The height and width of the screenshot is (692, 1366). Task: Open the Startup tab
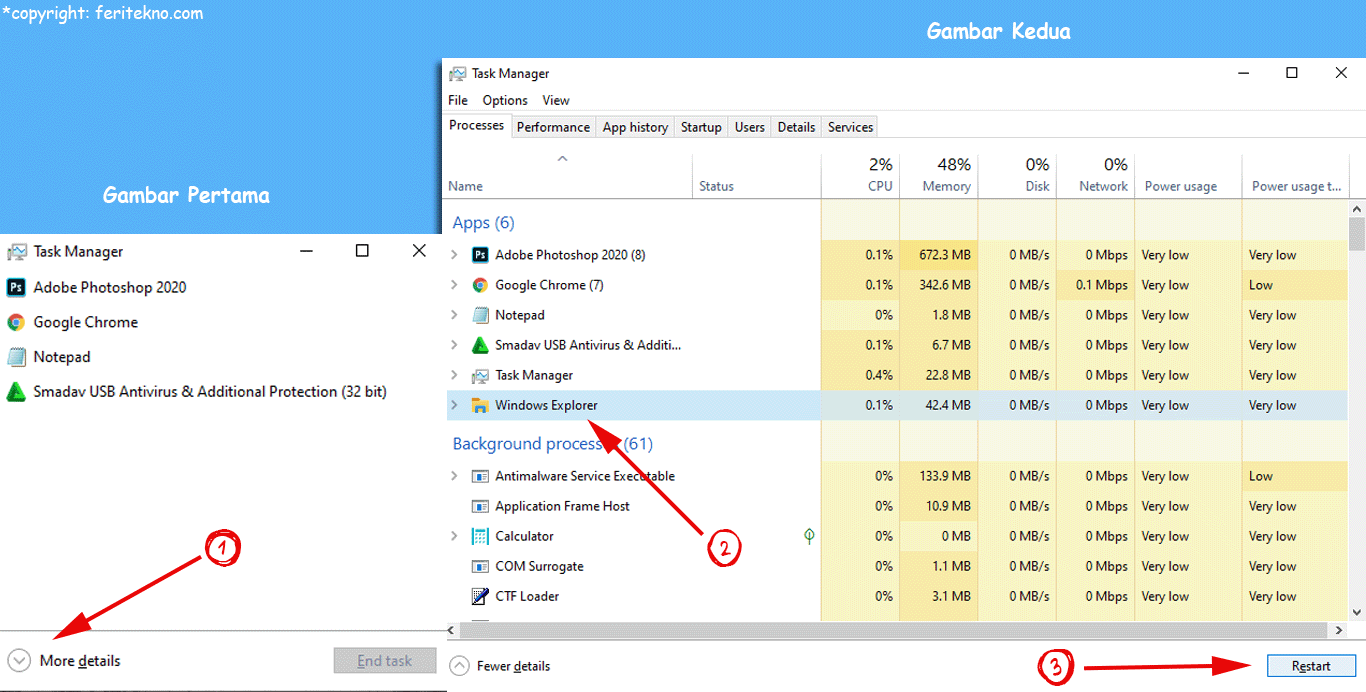pyautogui.click(x=701, y=127)
